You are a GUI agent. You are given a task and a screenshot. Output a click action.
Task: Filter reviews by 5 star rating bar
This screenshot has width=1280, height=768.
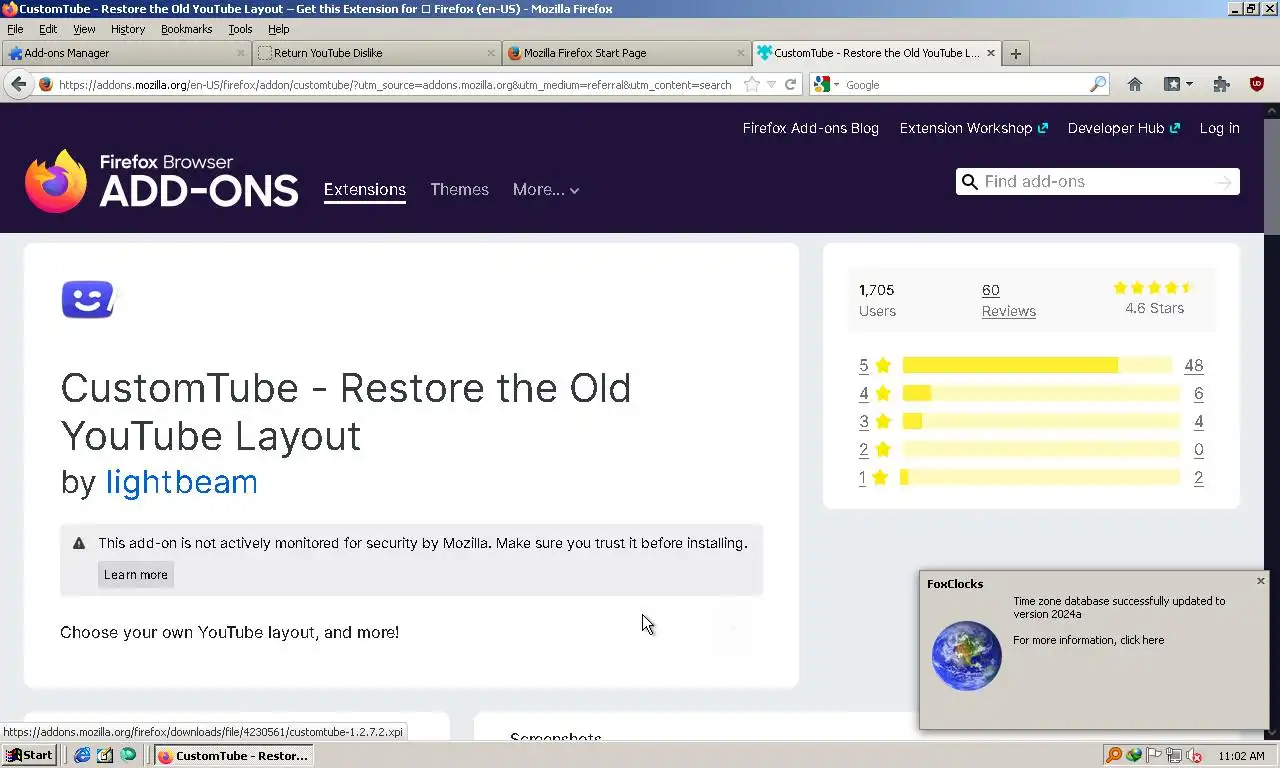point(1037,365)
